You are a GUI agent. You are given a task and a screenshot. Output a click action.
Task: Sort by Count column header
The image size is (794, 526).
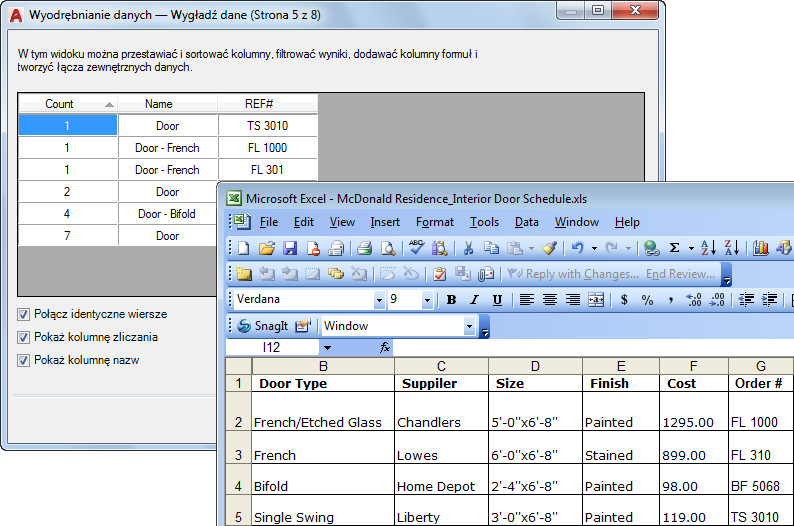[x=68, y=104]
